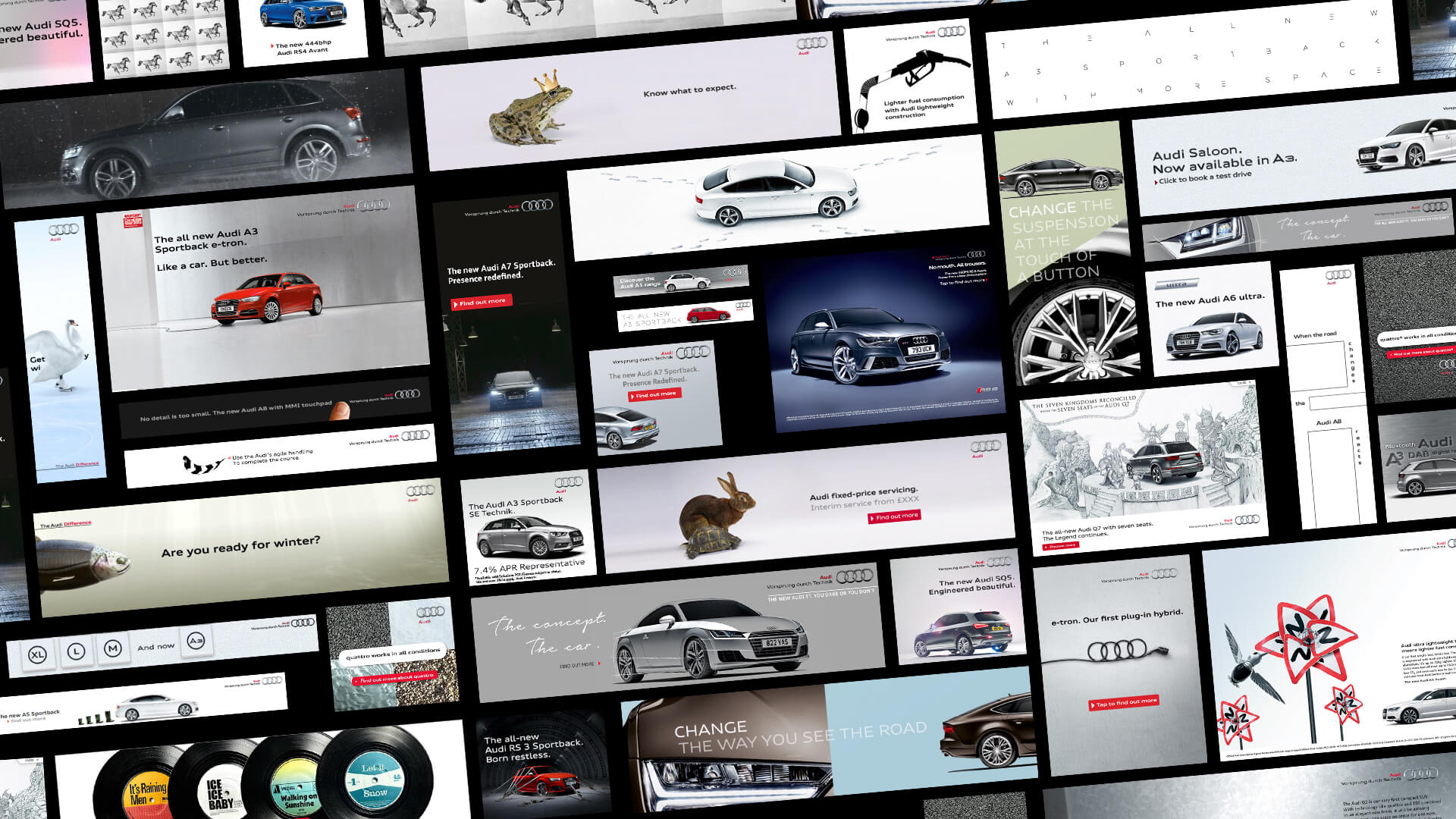The image size is (1456, 819).
Task: Click 'Audi Saloon. Now available in A3.' headline
Action: click(x=1224, y=158)
